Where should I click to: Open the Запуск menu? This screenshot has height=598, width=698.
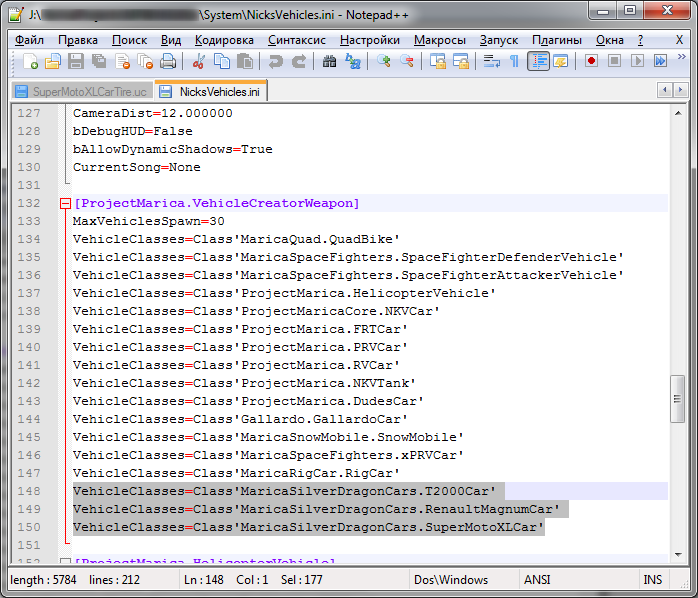point(499,40)
